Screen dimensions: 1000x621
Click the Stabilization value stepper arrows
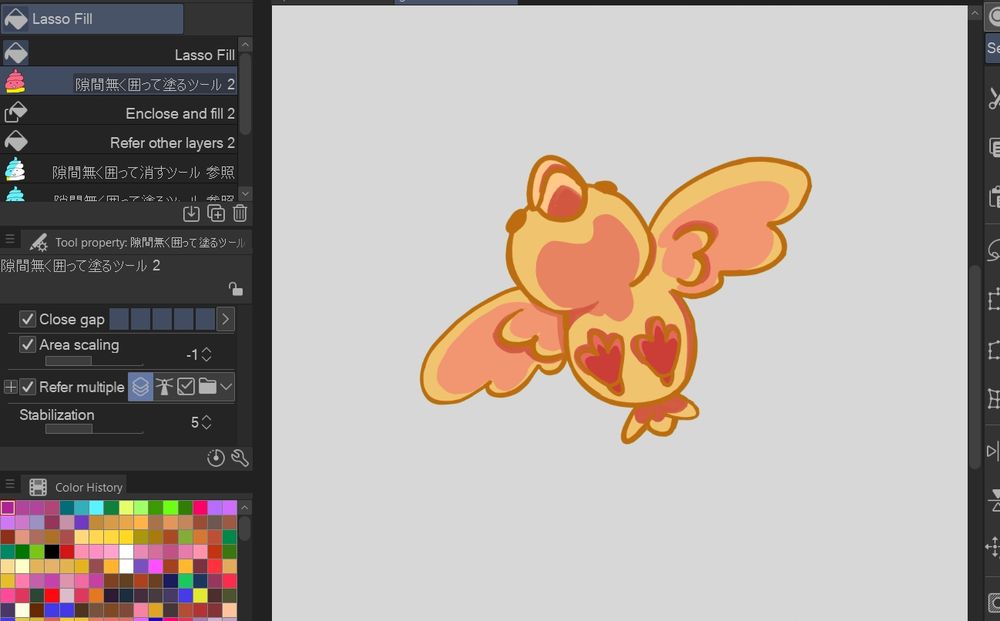(206, 422)
